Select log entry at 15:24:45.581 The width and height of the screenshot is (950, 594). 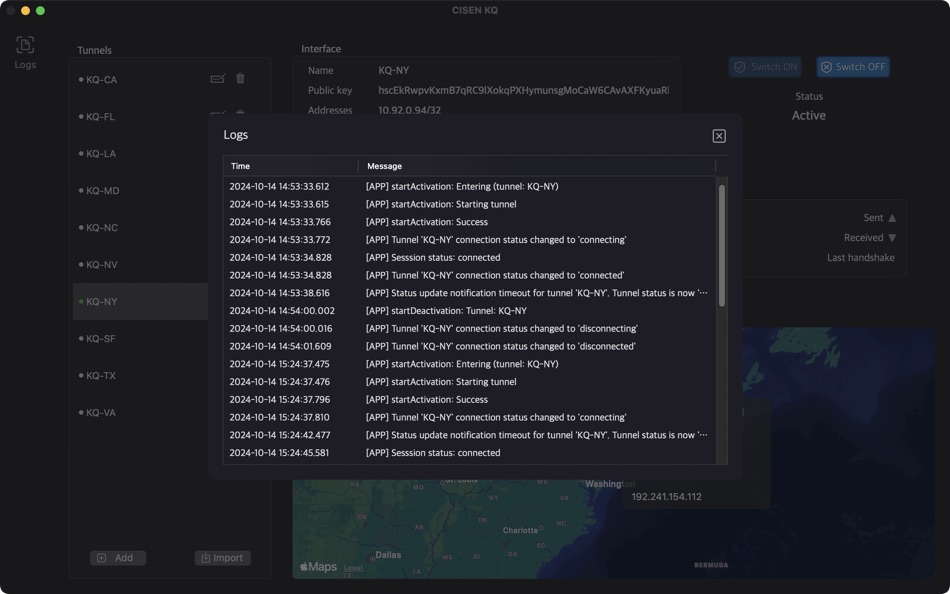click(470, 453)
